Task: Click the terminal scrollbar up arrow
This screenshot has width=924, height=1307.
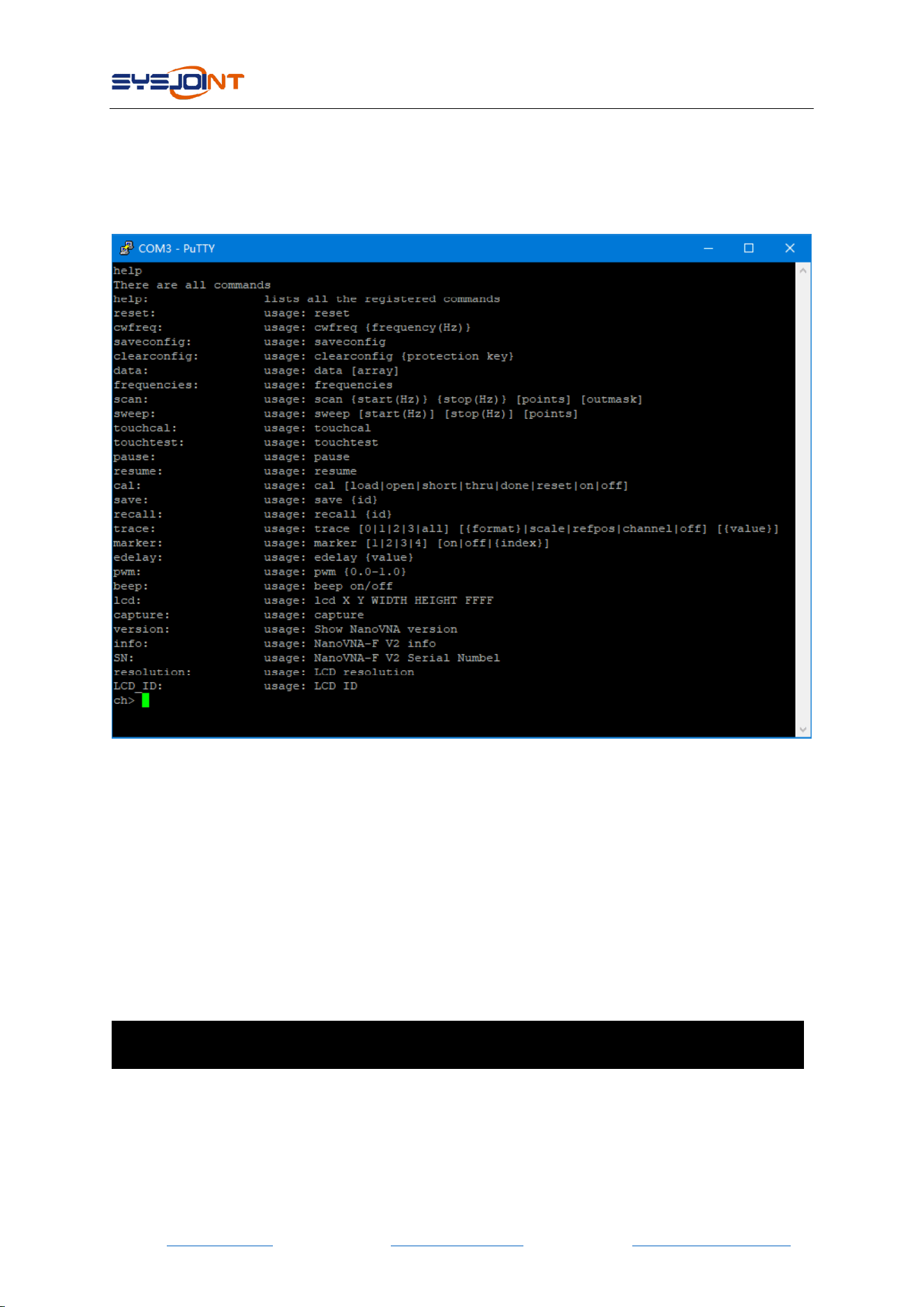Action: 803,270
